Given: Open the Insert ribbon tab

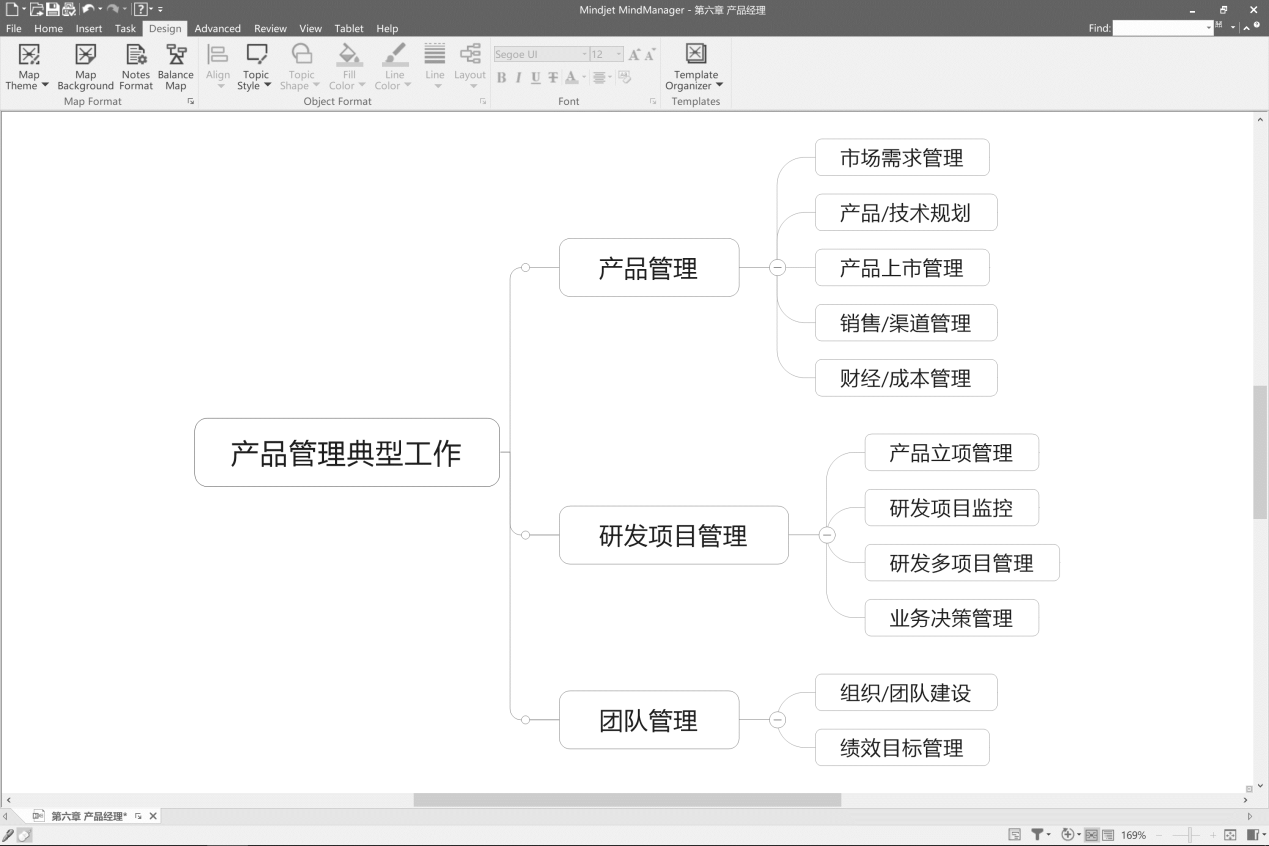Looking at the screenshot, I should 89,28.
